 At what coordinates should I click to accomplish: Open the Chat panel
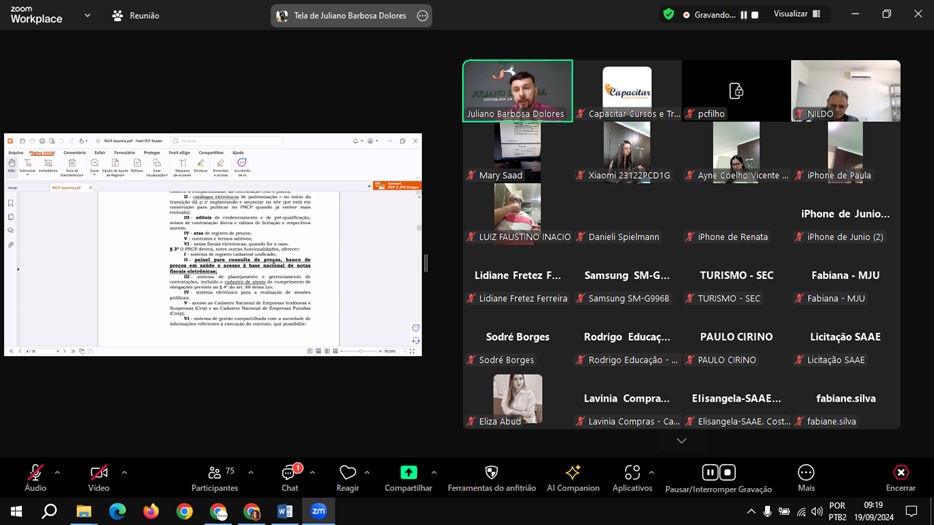pos(289,473)
